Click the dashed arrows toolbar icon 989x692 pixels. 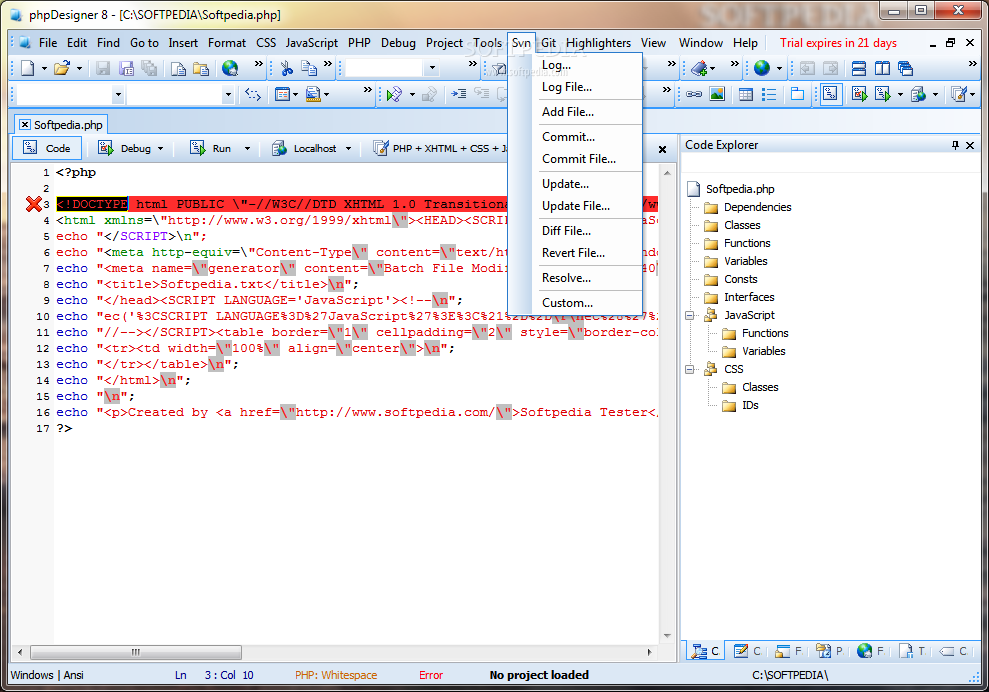(253, 95)
